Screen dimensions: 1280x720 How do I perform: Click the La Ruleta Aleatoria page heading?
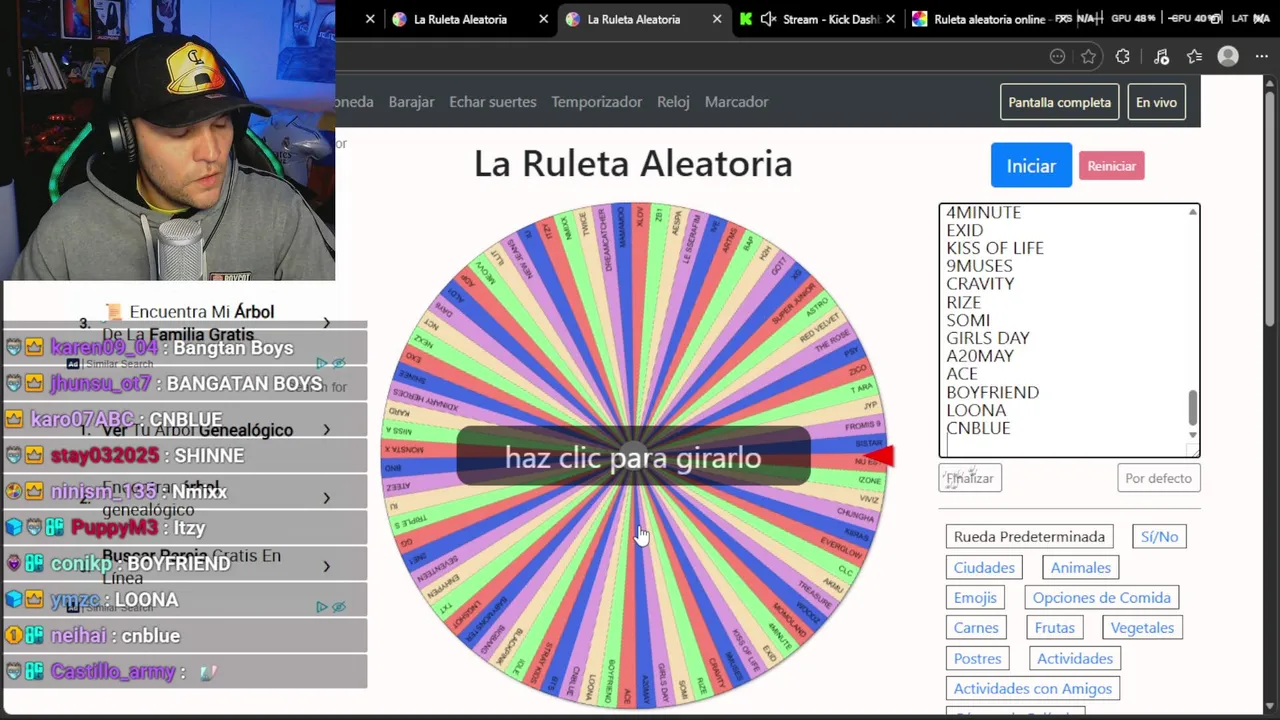pos(633,164)
